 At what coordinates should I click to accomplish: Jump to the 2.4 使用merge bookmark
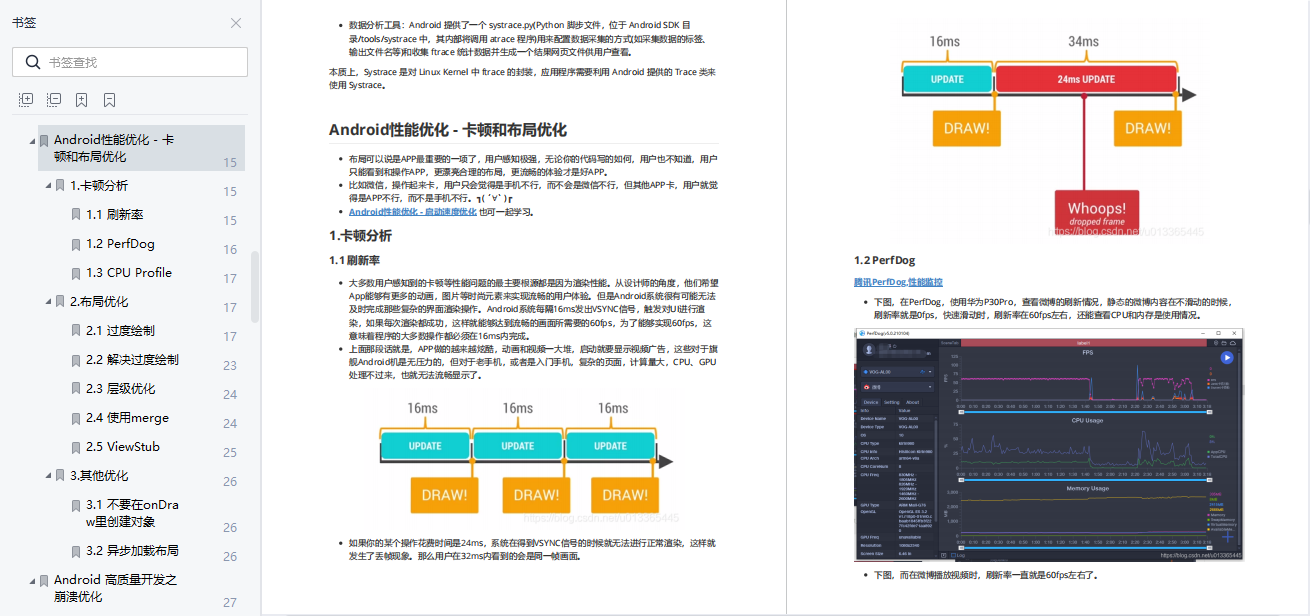[x=127, y=417]
